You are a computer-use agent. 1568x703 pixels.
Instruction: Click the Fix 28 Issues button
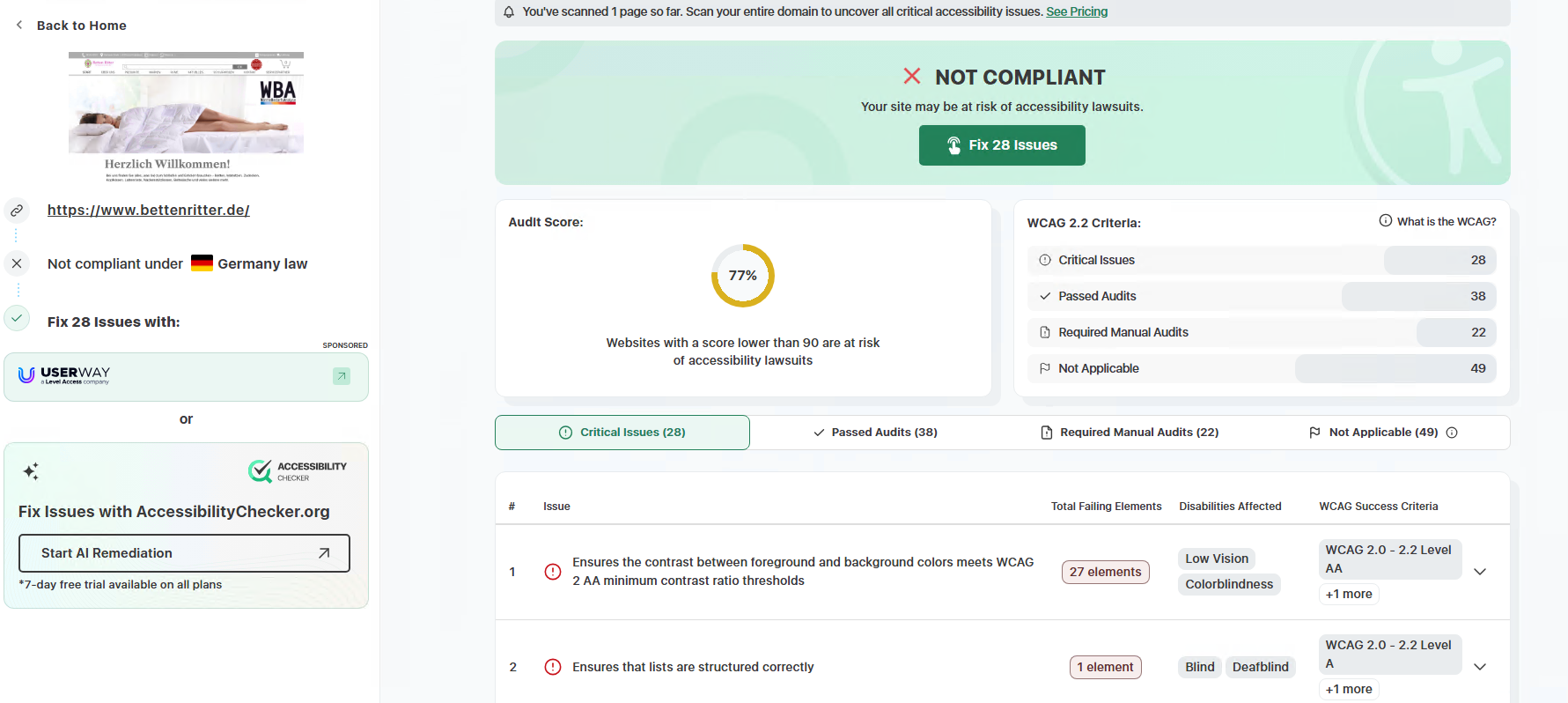point(1002,145)
